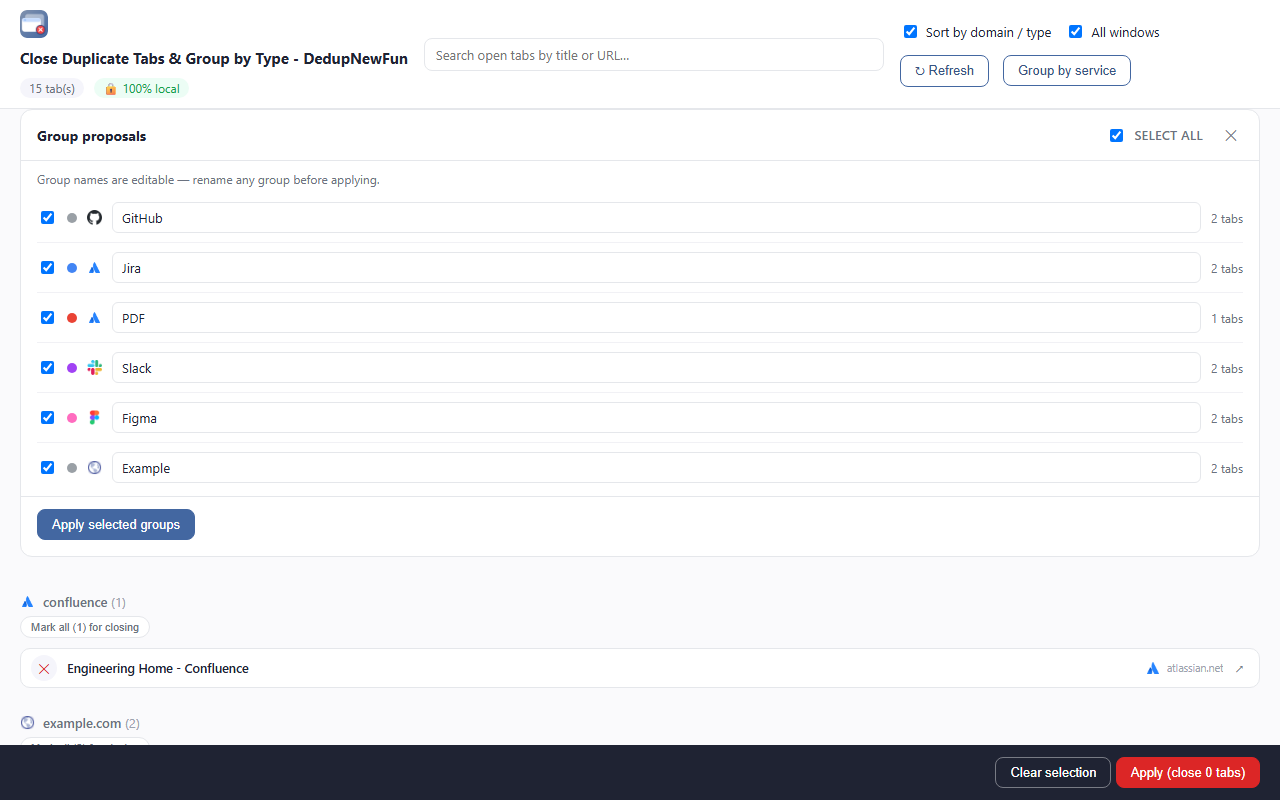Viewport: 1280px width, 800px height.
Task: Click the blue color dot for Jira group
Action: click(72, 268)
